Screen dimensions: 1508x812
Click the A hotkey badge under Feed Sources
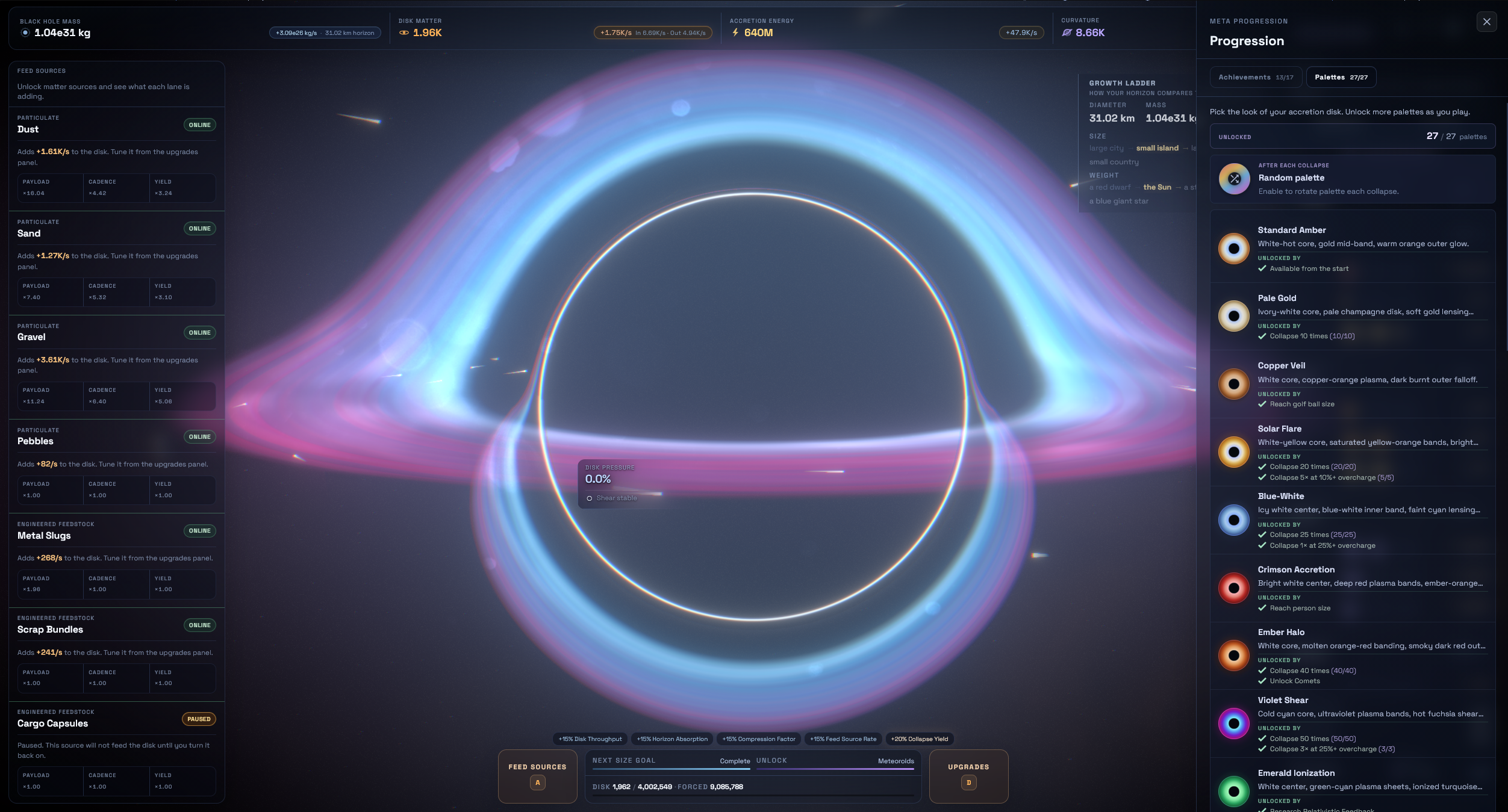click(538, 783)
